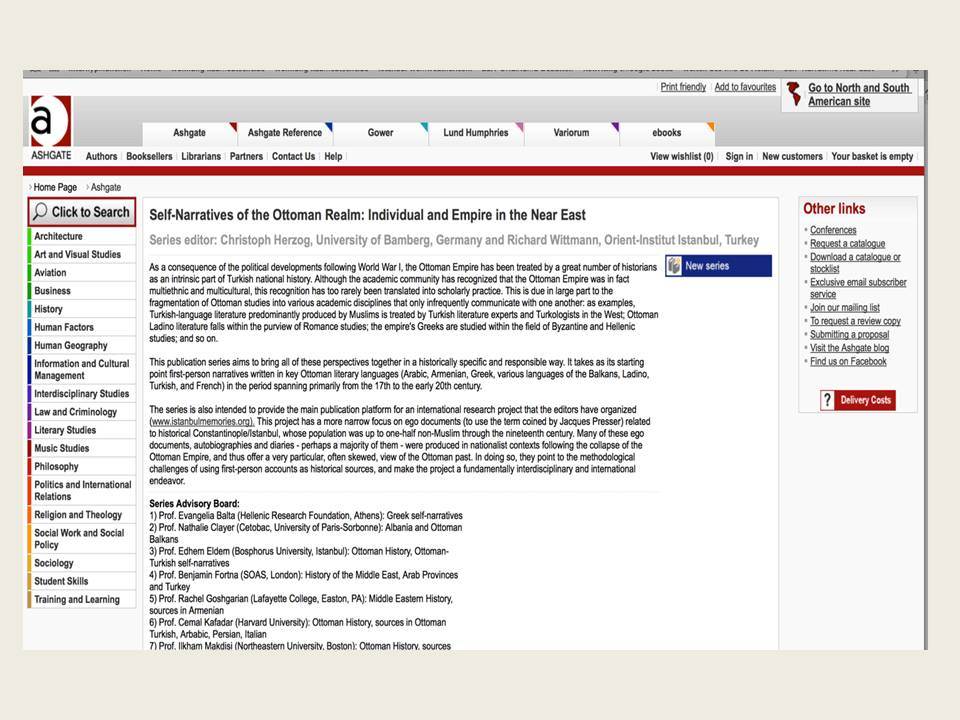Click the New series book icon
Screen dimensions: 960x720
pos(674,266)
